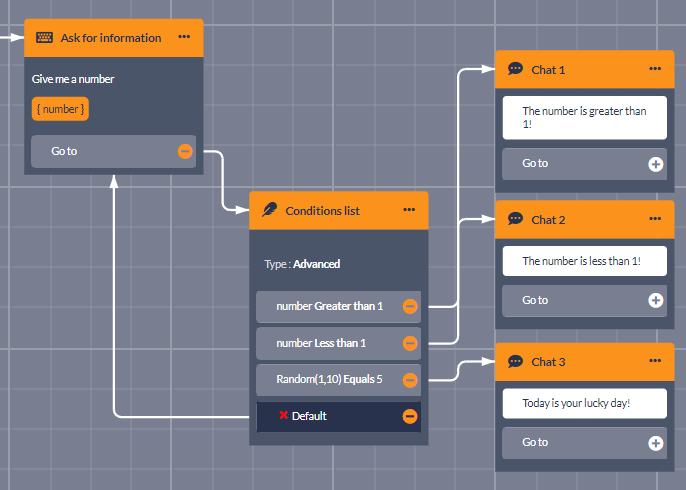The width and height of the screenshot is (686, 490).
Task: Click minus icon on number Less than 1
Action: point(410,343)
